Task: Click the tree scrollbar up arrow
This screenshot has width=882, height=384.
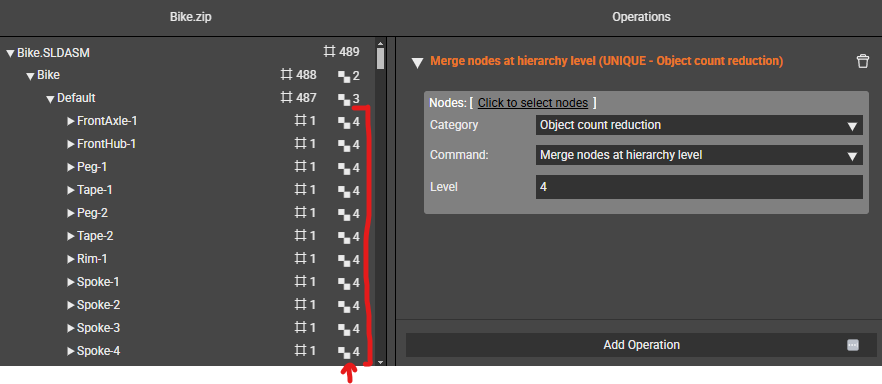Action: pos(380,43)
